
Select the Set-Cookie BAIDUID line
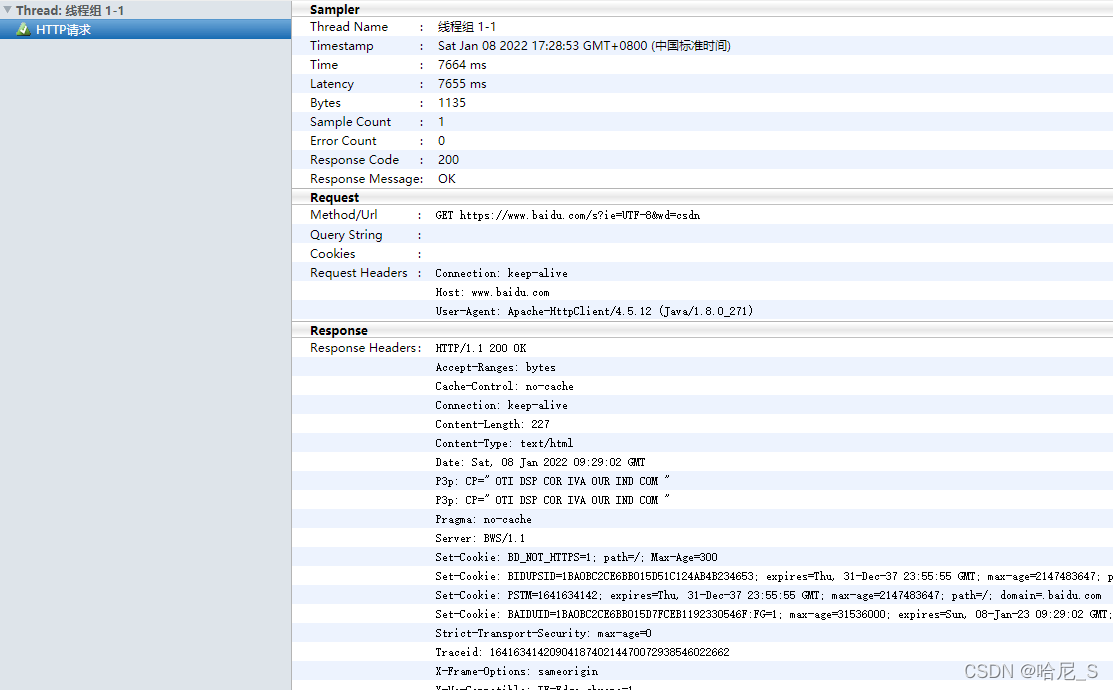click(774, 615)
